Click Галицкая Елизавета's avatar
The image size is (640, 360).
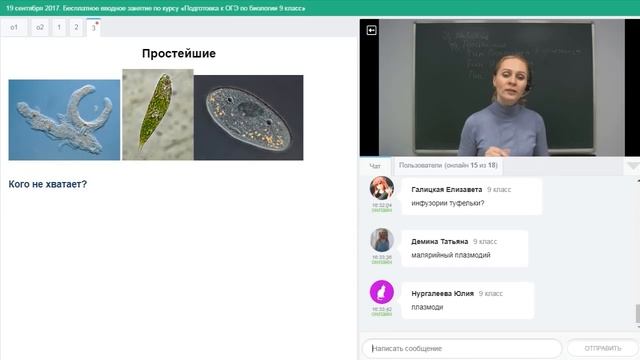(x=382, y=188)
